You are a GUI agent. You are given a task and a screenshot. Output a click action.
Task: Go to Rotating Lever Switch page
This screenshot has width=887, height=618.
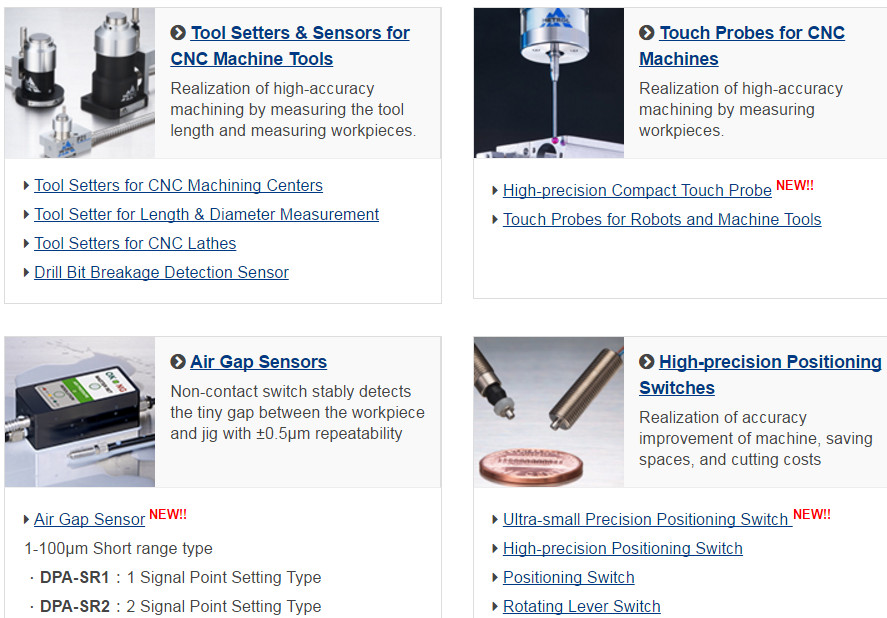tap(581, 606)
